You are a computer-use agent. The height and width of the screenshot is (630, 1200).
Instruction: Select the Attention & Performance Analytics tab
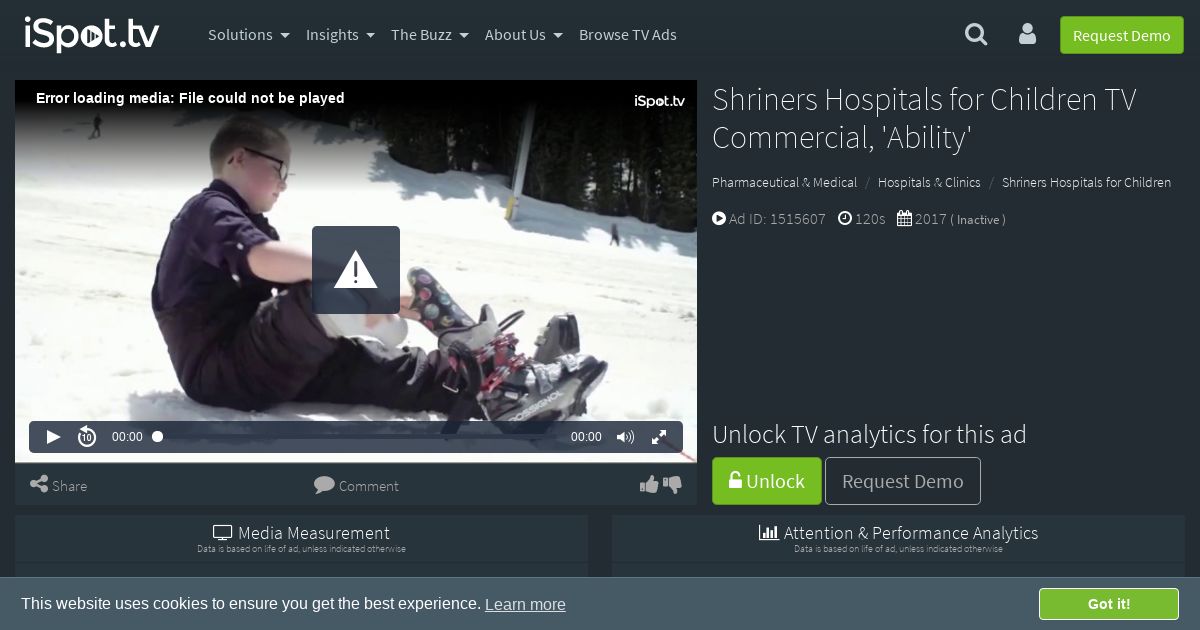coord(898,538)
